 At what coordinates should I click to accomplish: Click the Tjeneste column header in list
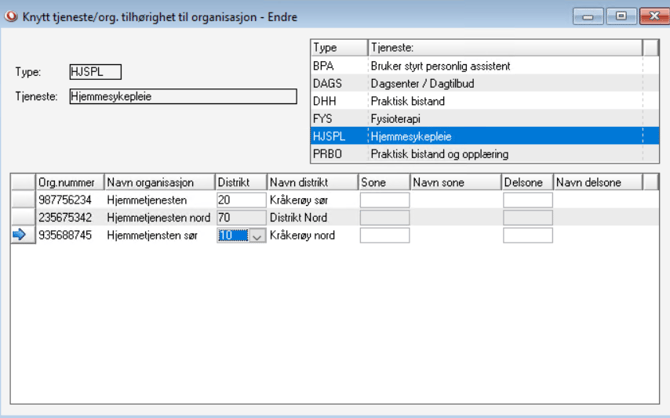tap(504, 48)
